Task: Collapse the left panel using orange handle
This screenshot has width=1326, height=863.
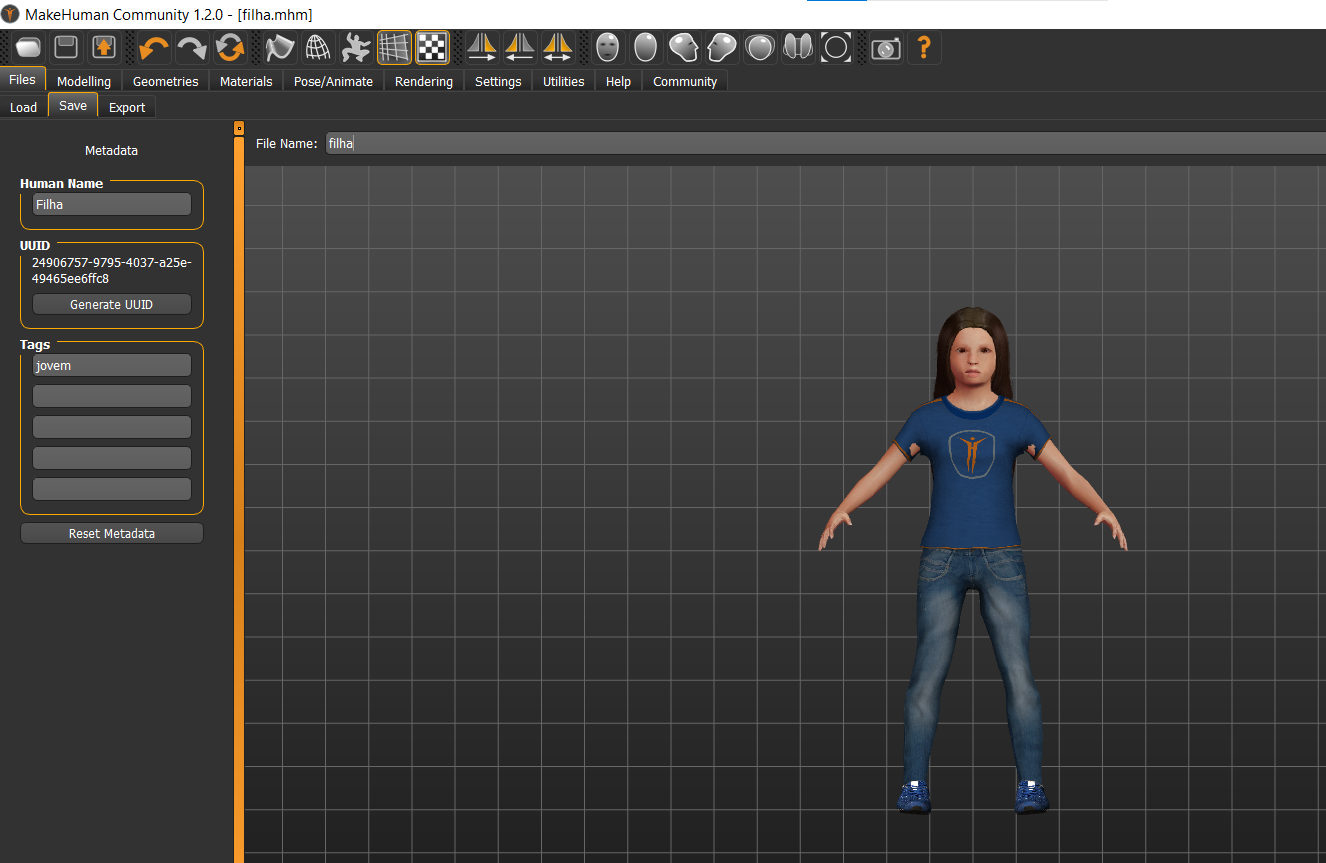Action: [x=239, y=128]
